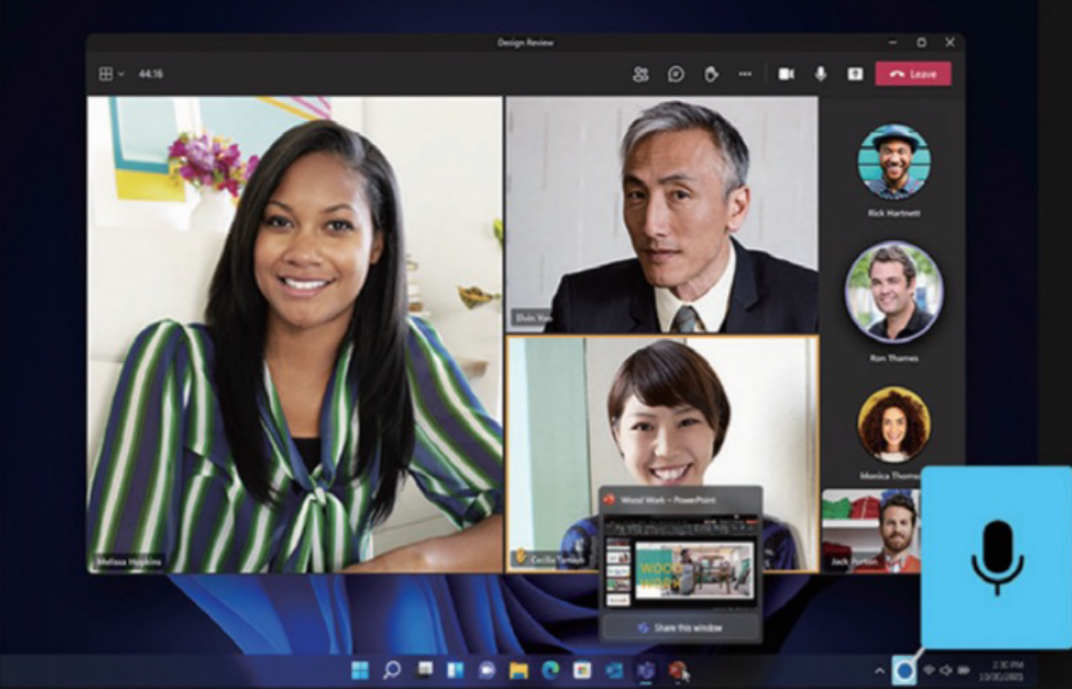Launch Microsoft Edge from the taskbar
This screenshot has height=689, width=1072.
550,670
